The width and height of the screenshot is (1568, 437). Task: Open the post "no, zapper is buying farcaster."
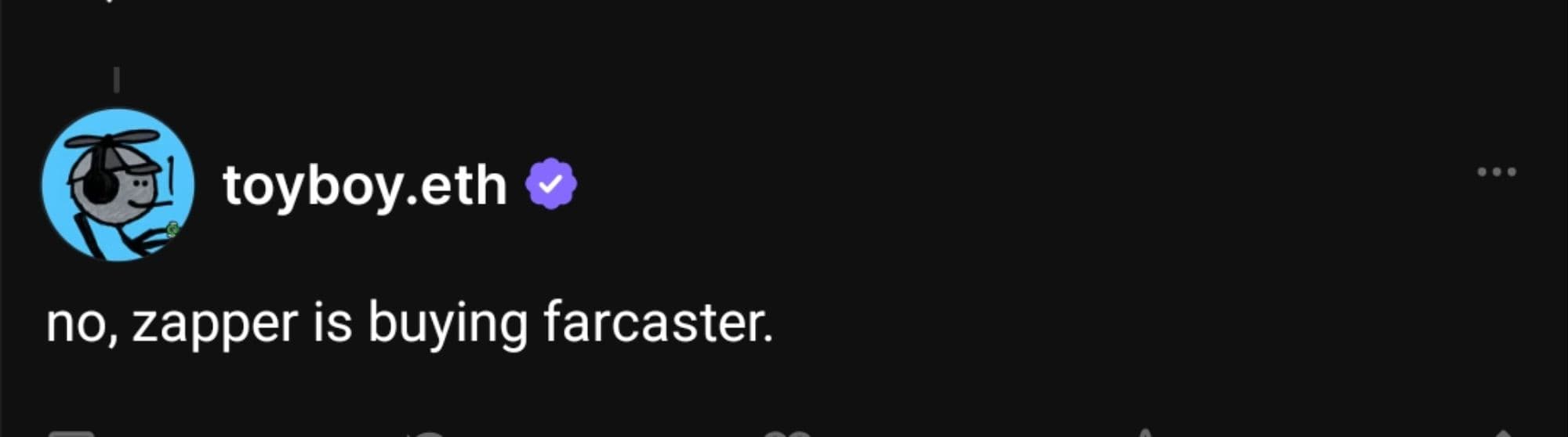(410, 323)
